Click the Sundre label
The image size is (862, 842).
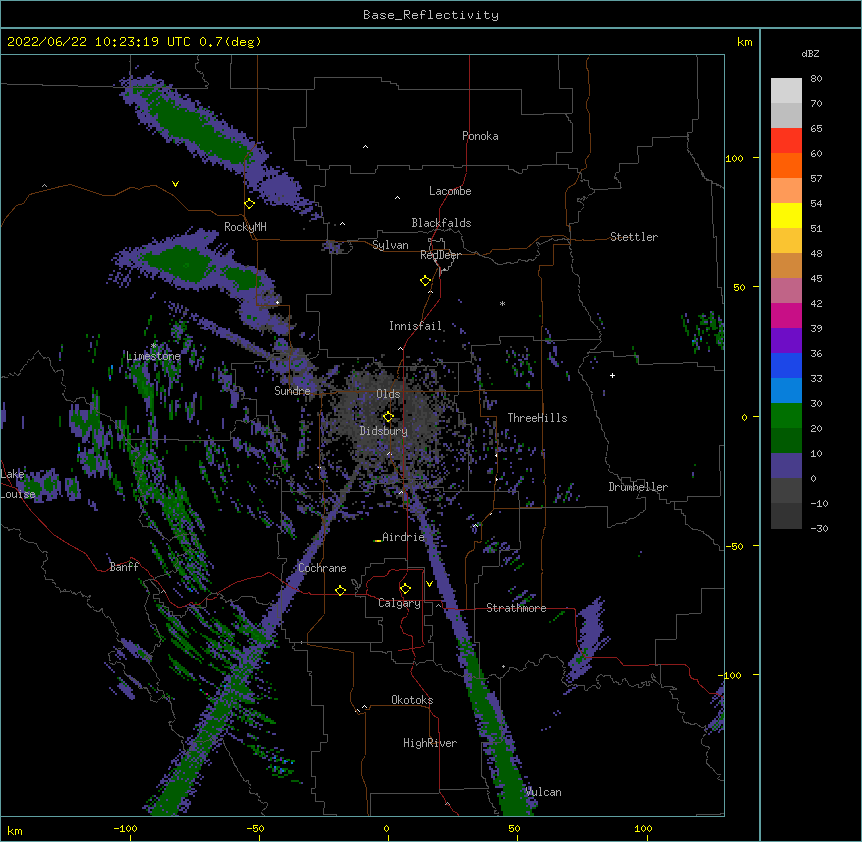click(292, 391)
